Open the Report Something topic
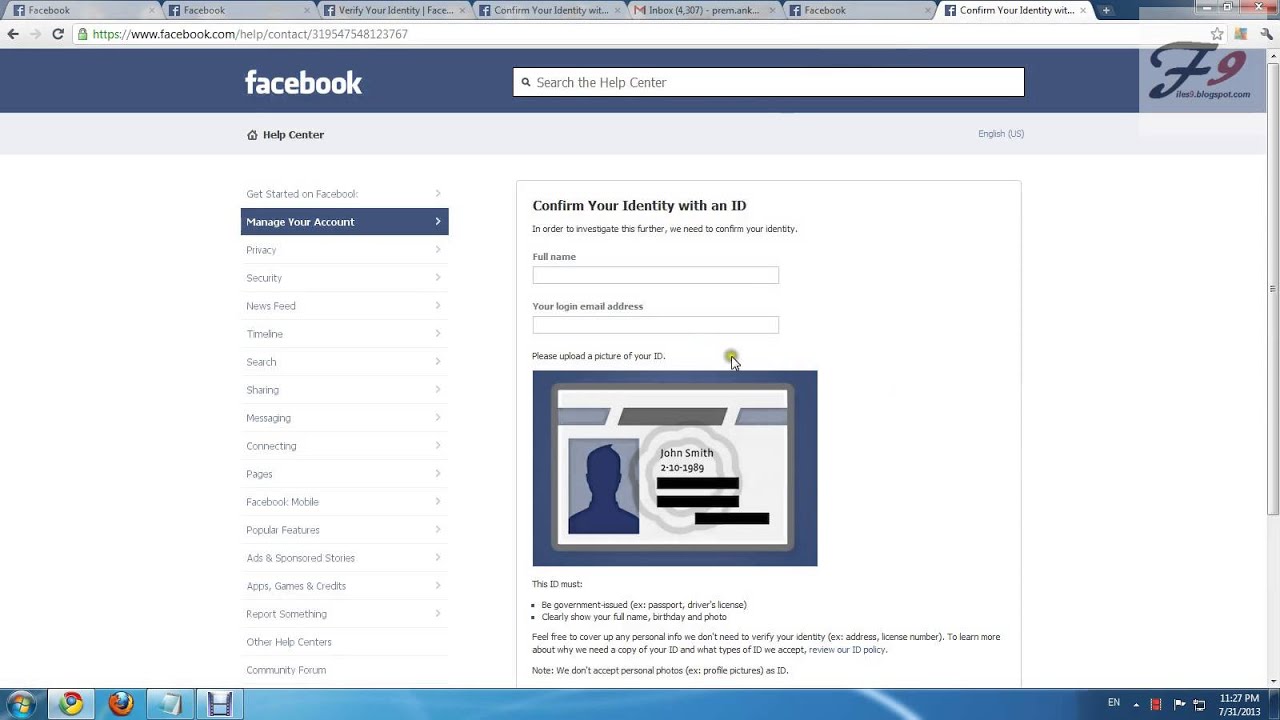Screen dimensions: 1280x720 point(344,614)
